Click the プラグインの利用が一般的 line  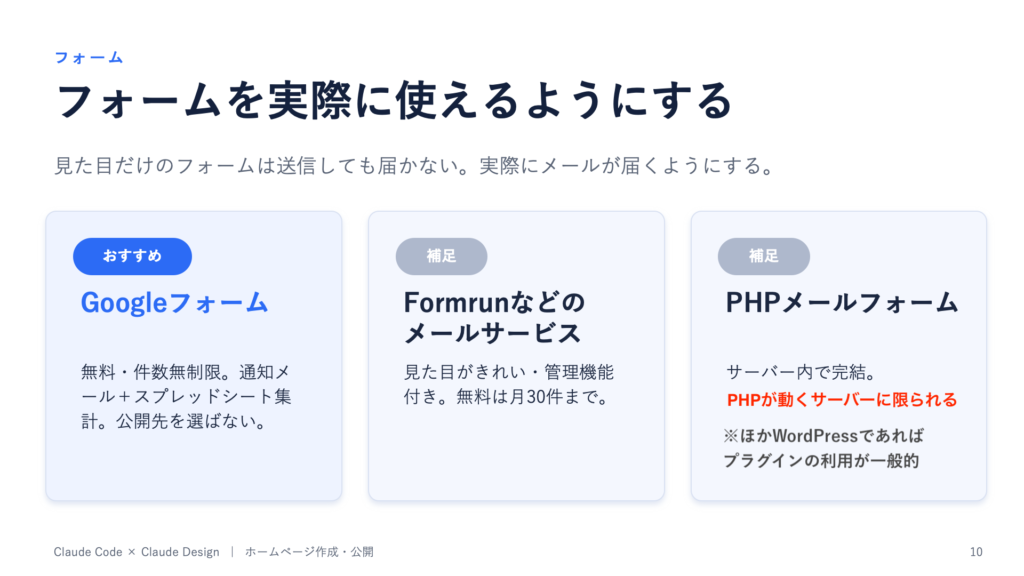pos(822,460)
